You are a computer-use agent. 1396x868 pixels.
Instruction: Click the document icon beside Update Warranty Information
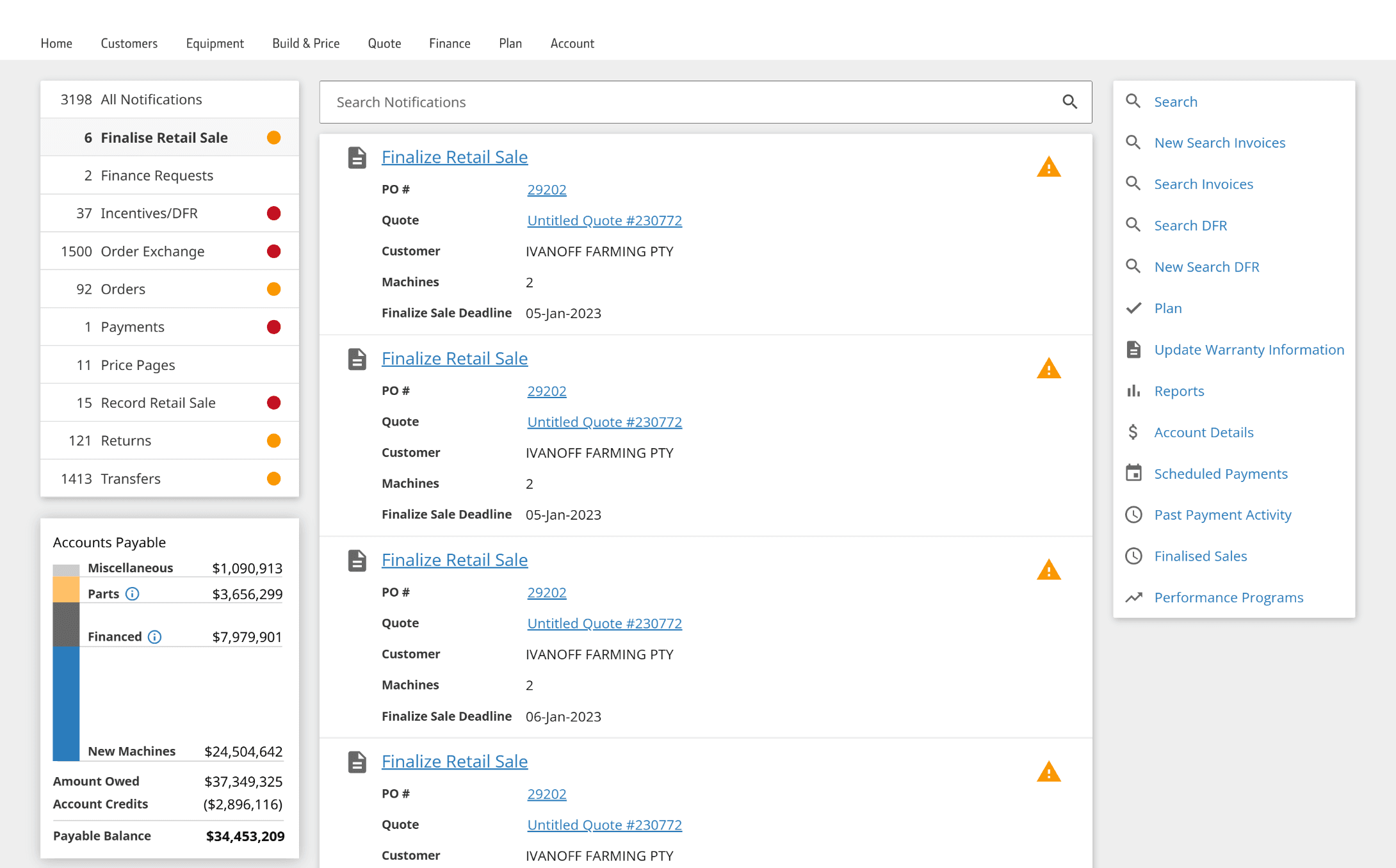point(1133,350)
